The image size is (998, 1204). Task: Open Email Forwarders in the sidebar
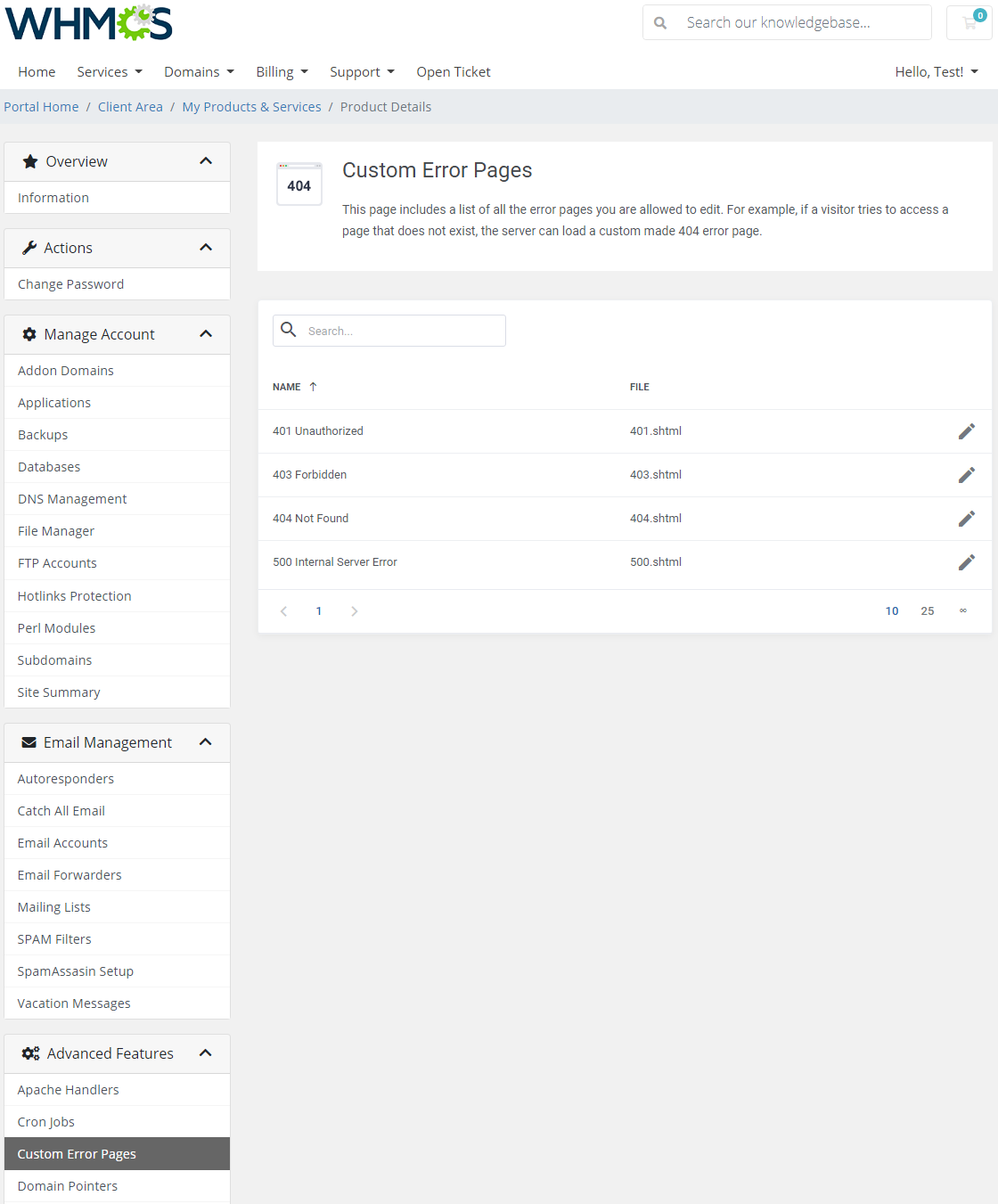pos(117,875)
